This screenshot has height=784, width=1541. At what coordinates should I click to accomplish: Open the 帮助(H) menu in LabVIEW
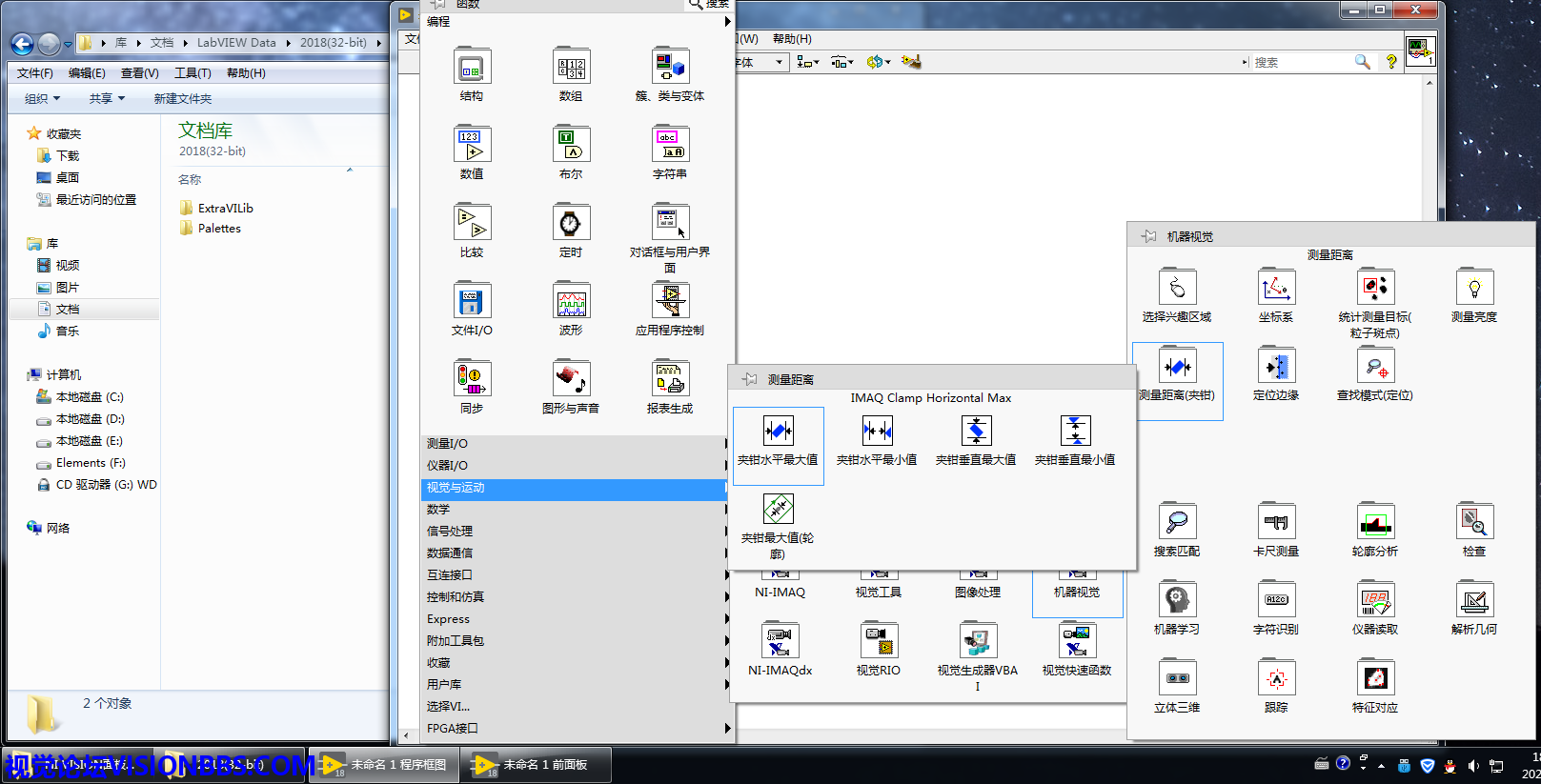pos(791,39)
